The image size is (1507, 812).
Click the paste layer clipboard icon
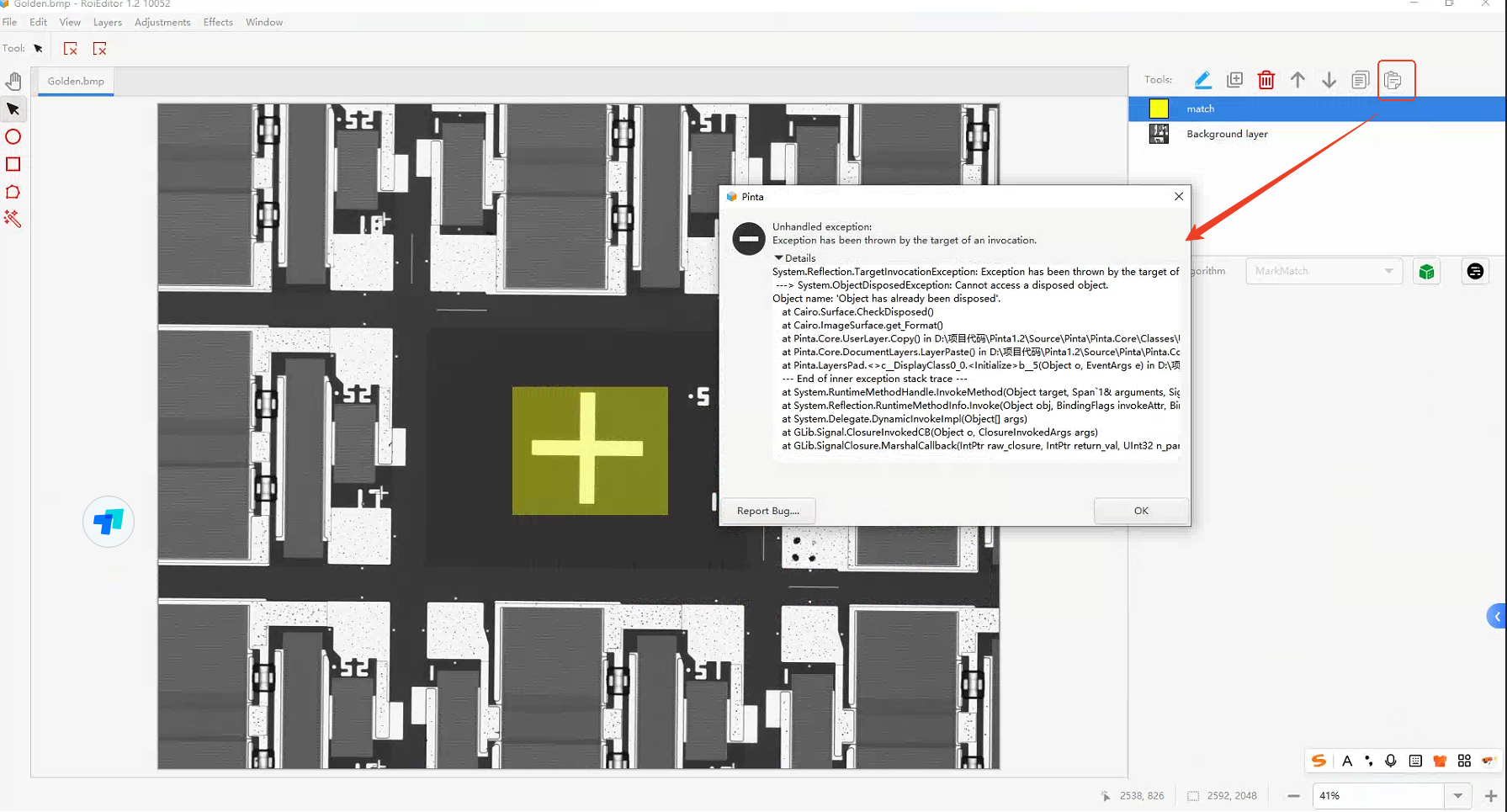[1393, 80]
